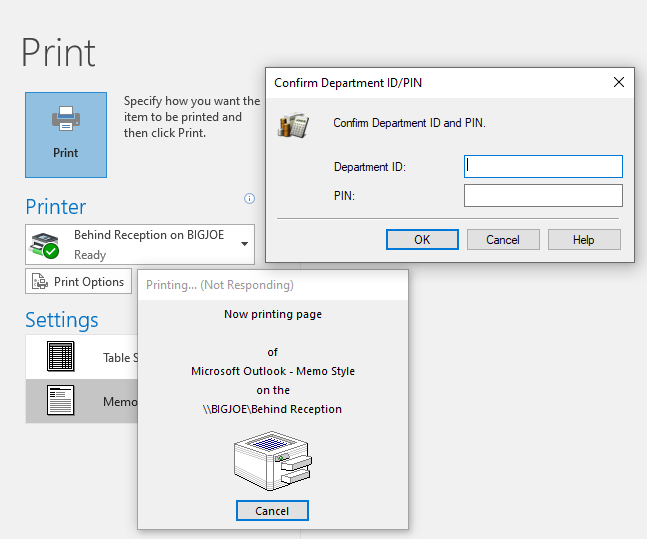
Task: Click the printer illustration in Printing dialog
Action: coord(272,460)
